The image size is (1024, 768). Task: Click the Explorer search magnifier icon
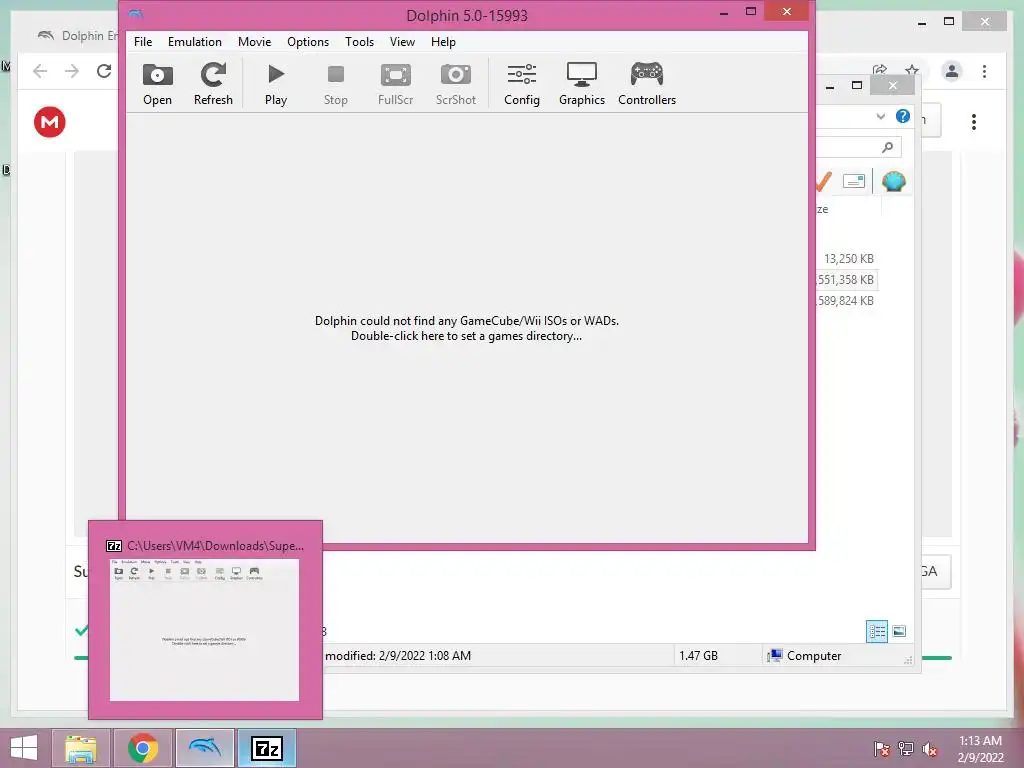point(887,148)
